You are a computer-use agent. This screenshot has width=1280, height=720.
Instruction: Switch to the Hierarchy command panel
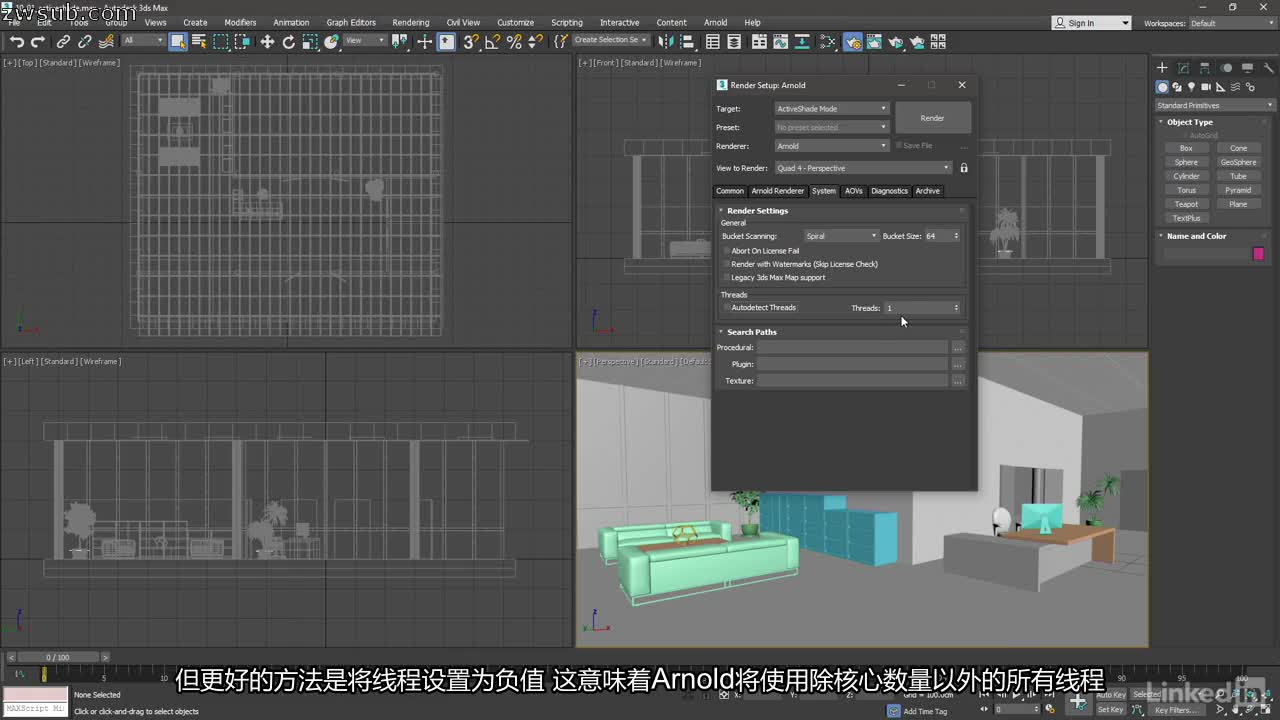pos(1204,68)
